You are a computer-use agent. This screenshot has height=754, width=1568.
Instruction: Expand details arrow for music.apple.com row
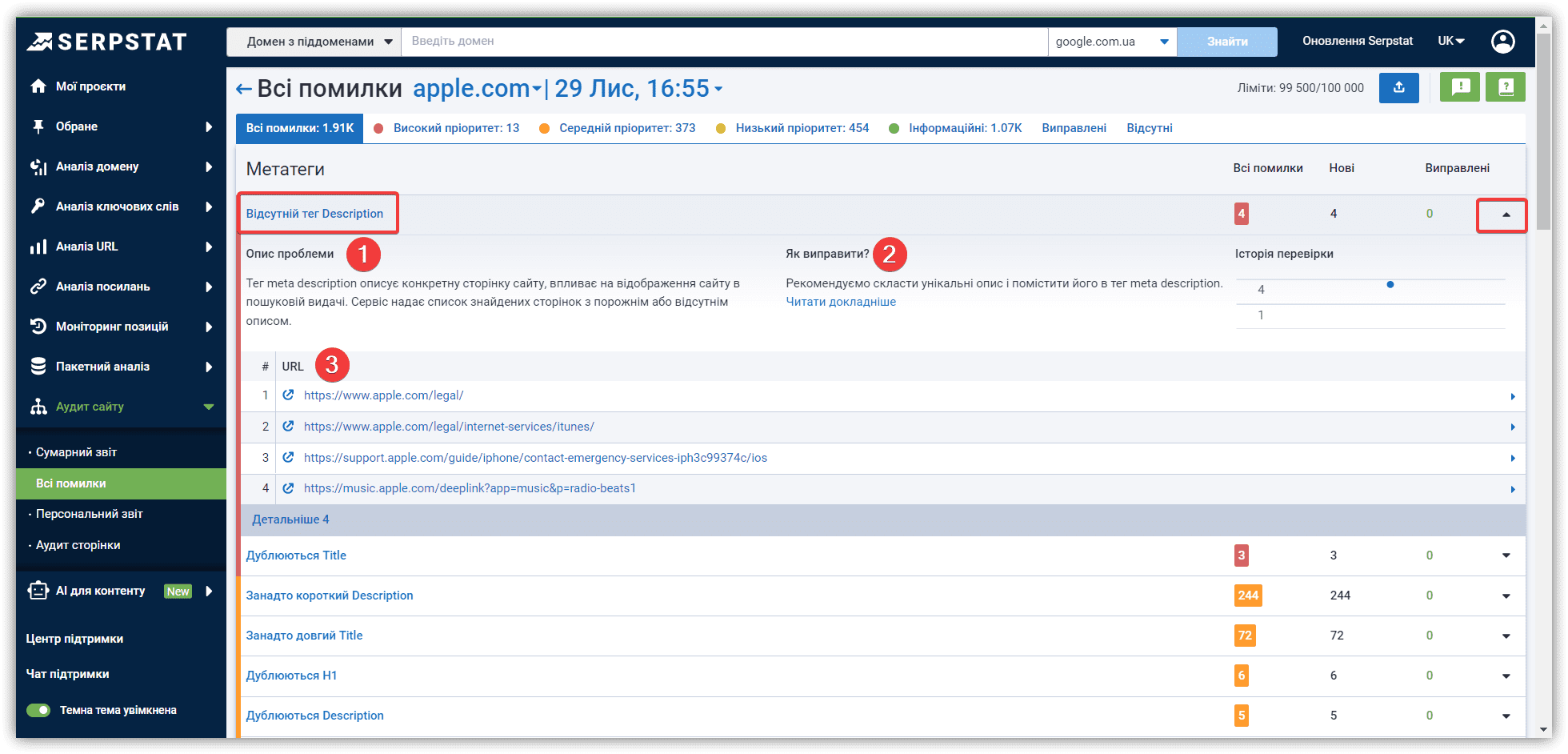click(1512, 489)
